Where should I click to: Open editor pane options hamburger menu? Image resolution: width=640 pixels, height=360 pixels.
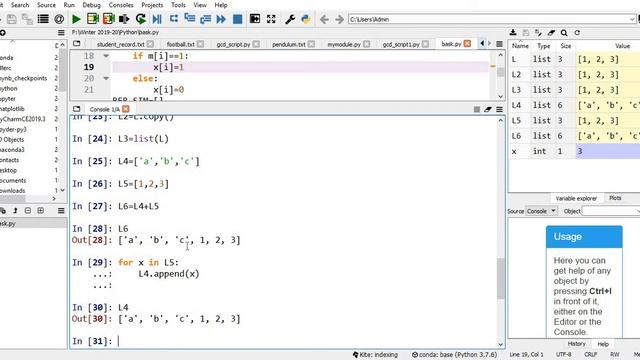499,44
